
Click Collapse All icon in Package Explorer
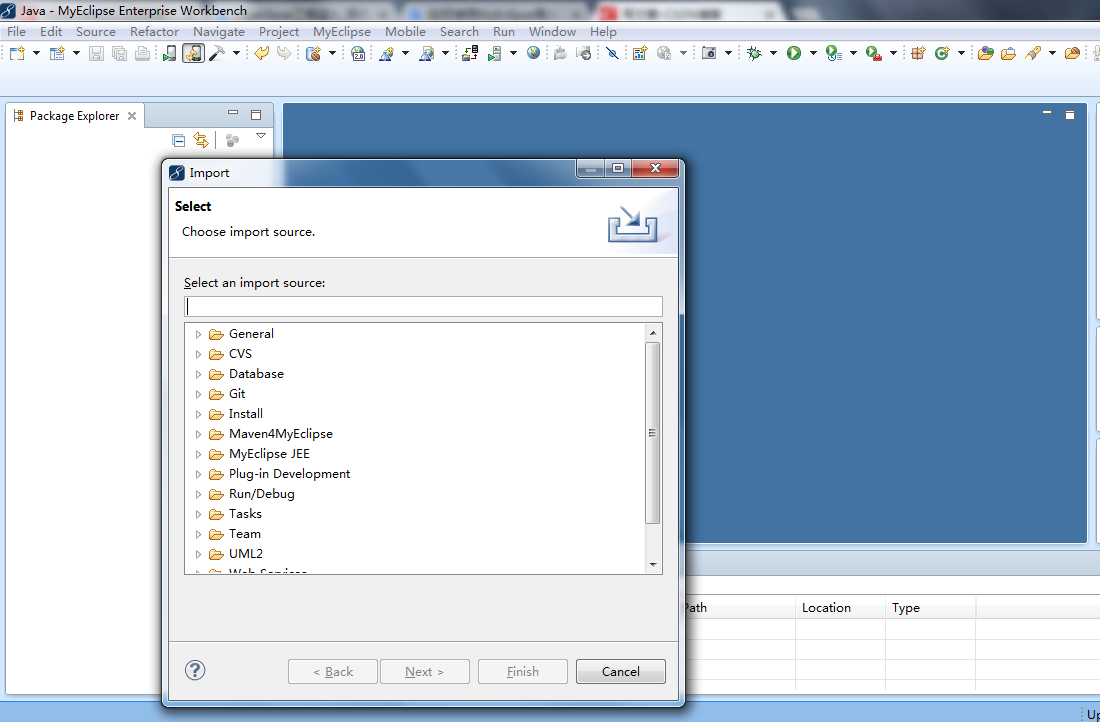tap(179, 140)
